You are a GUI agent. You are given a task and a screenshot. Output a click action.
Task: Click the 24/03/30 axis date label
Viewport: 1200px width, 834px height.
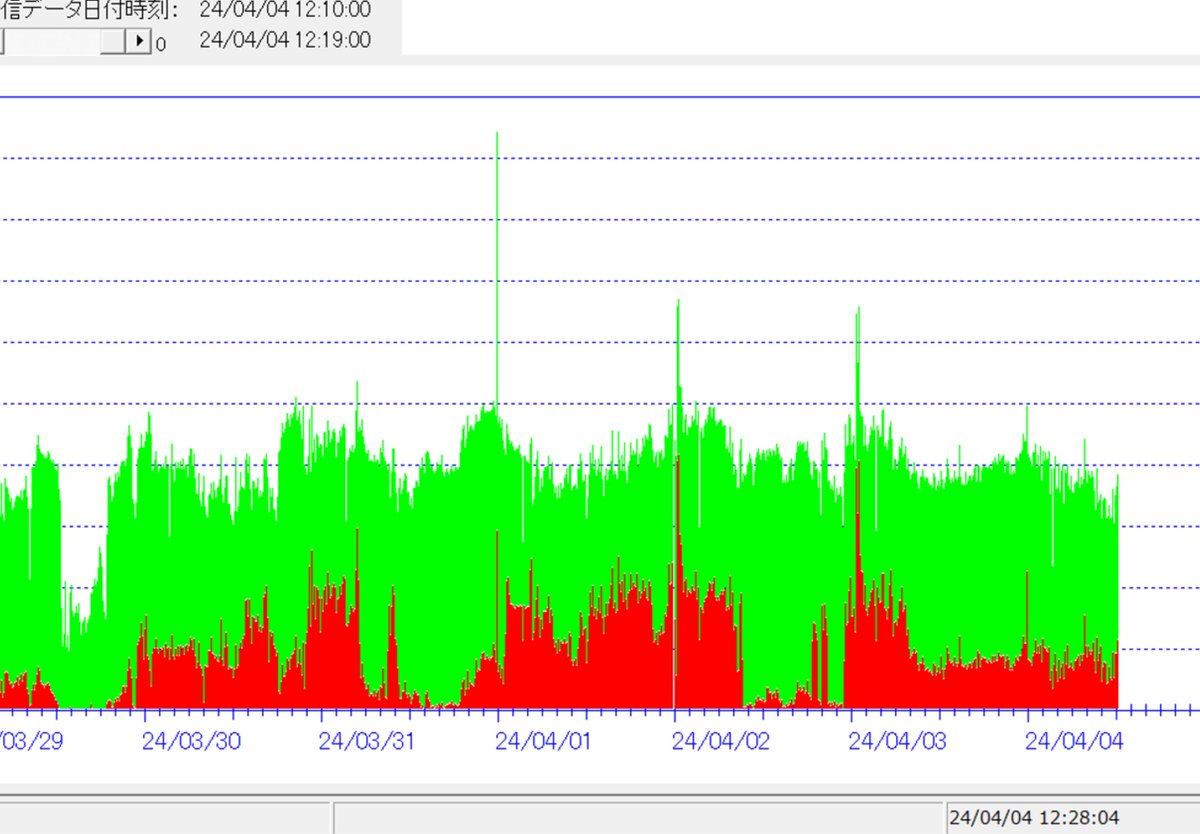click(x=191, y=741)
